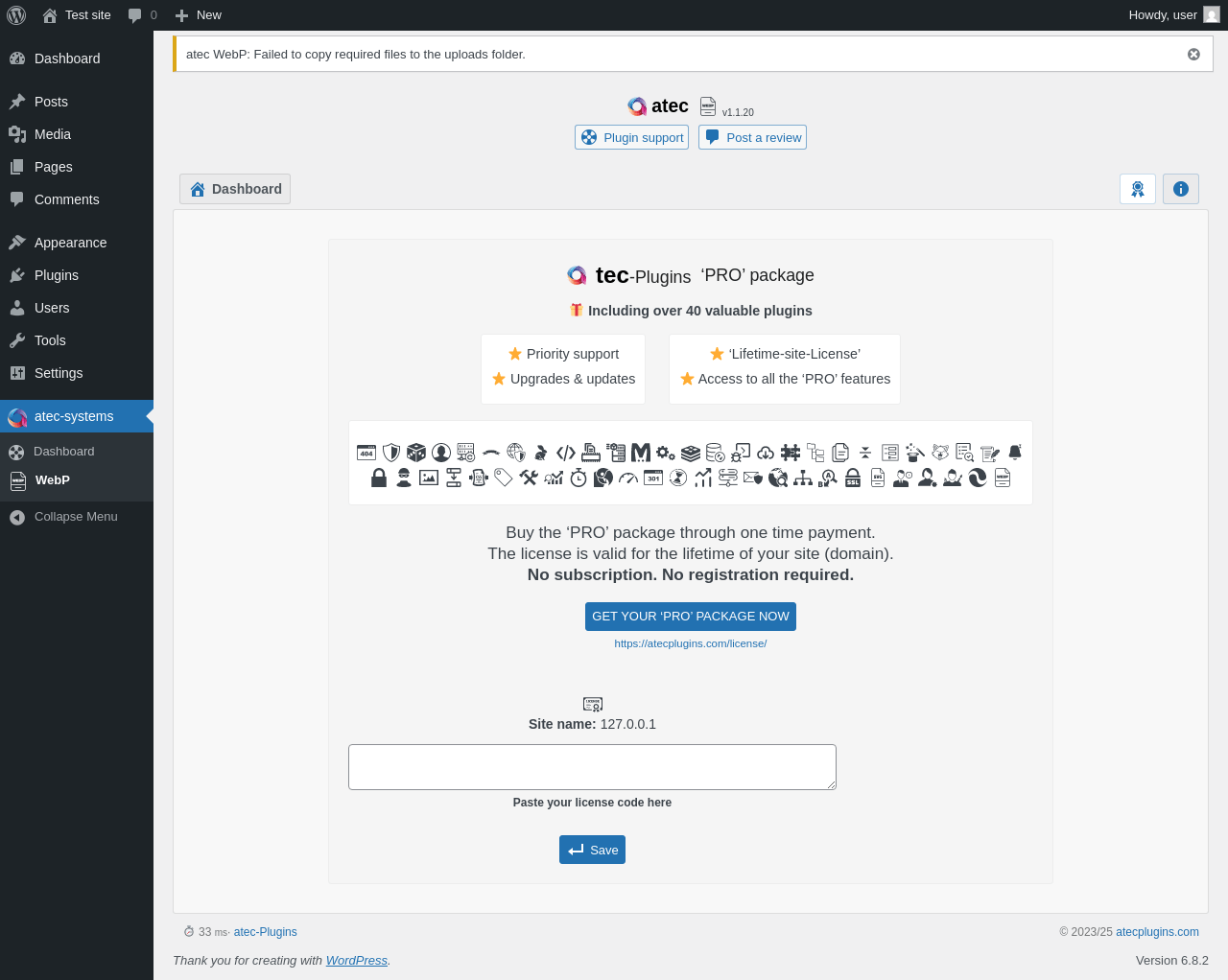The width and height of the screenshot is (1228, 980).
Task: Select the WebP submenu item
Action: (x=77, y=480)
